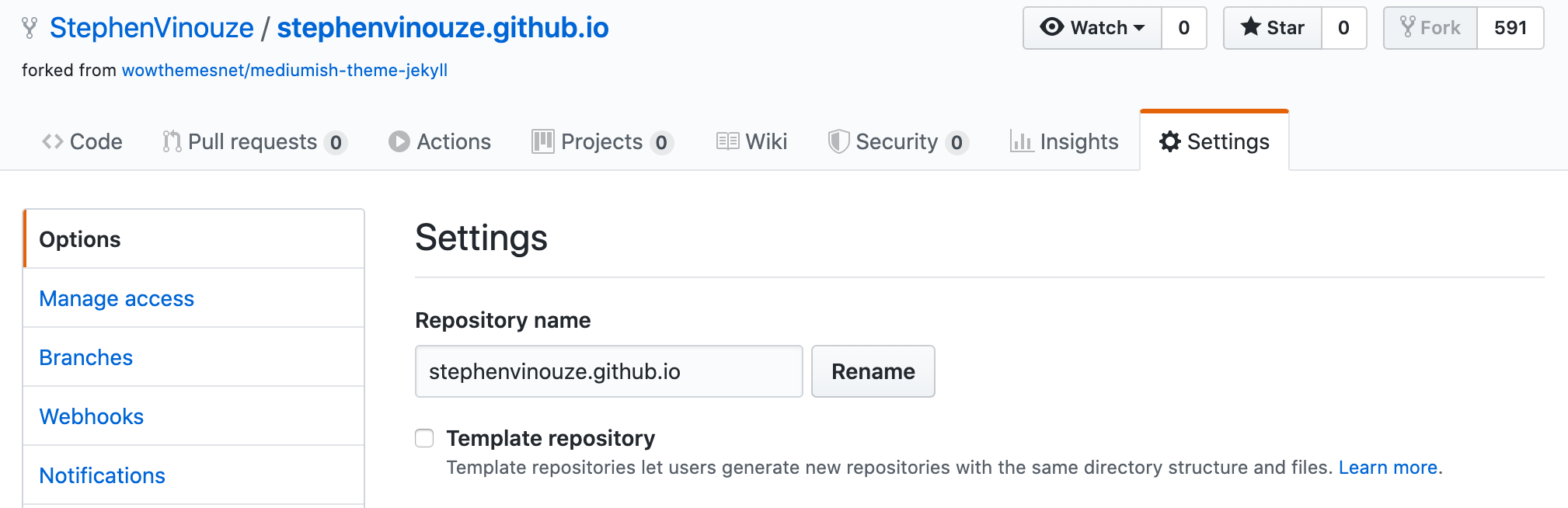Screen dimensions: 1568x508
Task: Click the Security shield icon
Action: click(x=838, y=141)
